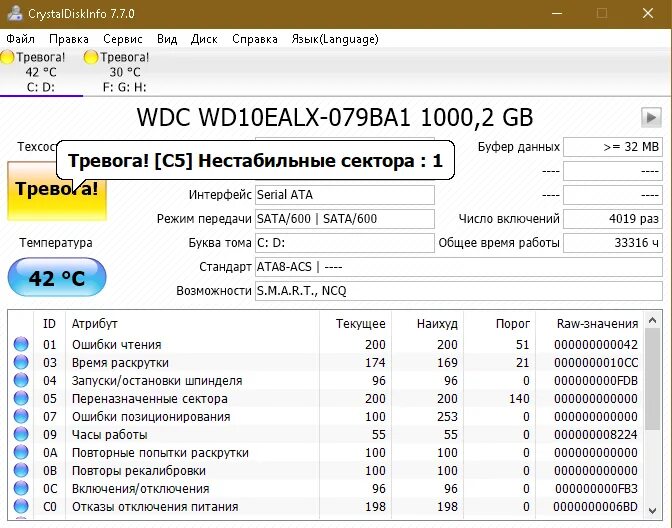Image resolution: width=672 pixels, height=528 pixels.
Task: Select the Время раскрутки attribute name
Action: click(120, 363)
